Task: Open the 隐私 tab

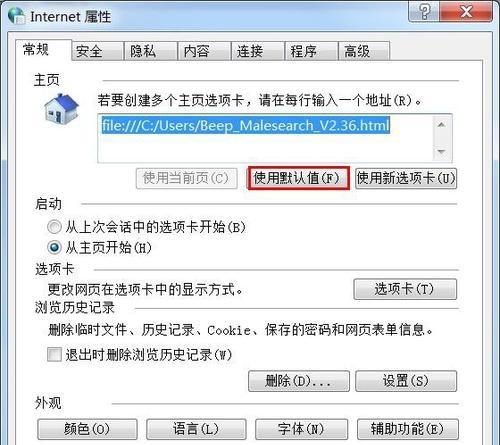Action: point(150,51)
